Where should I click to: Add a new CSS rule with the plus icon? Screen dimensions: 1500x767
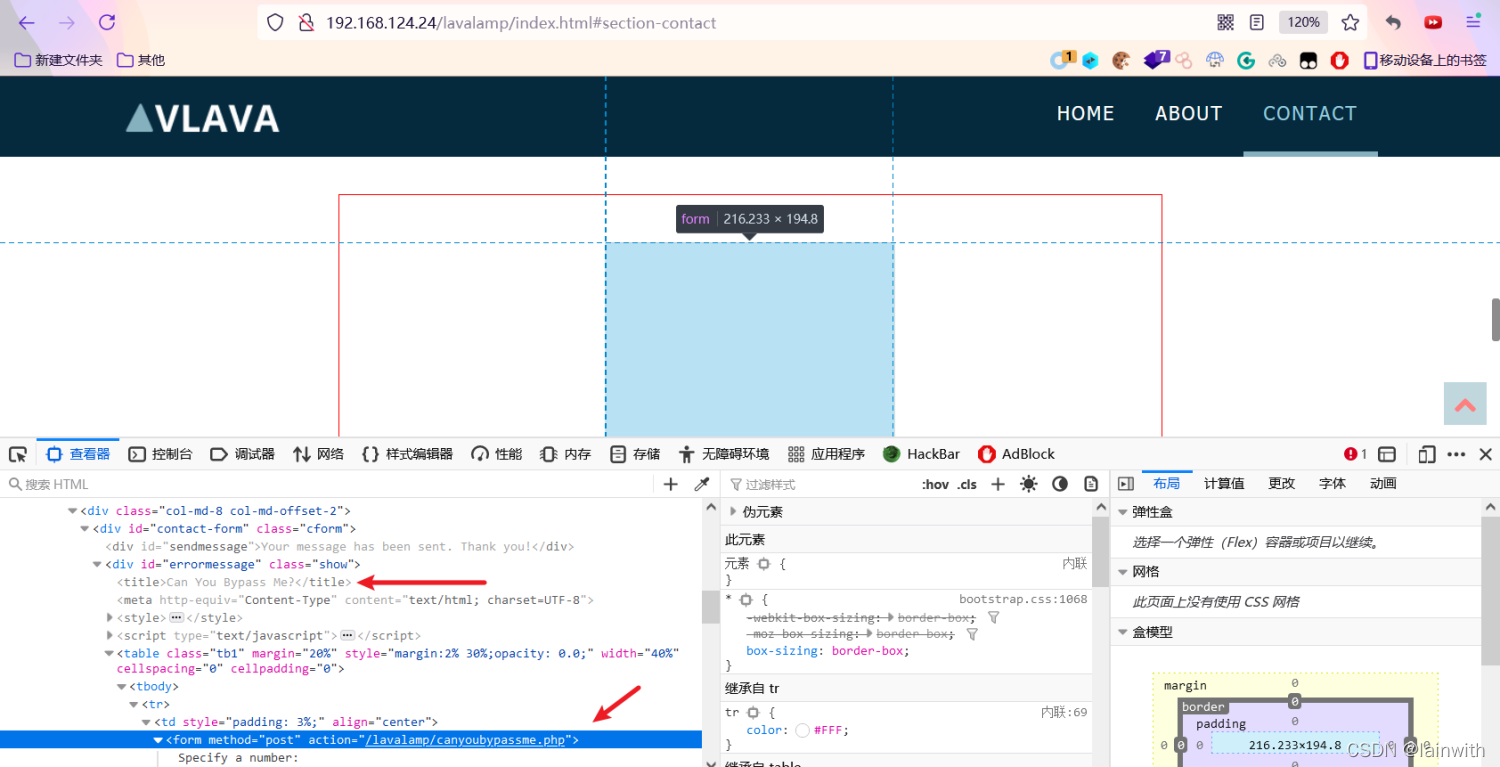pyautogui.click(x=997, y=484)
